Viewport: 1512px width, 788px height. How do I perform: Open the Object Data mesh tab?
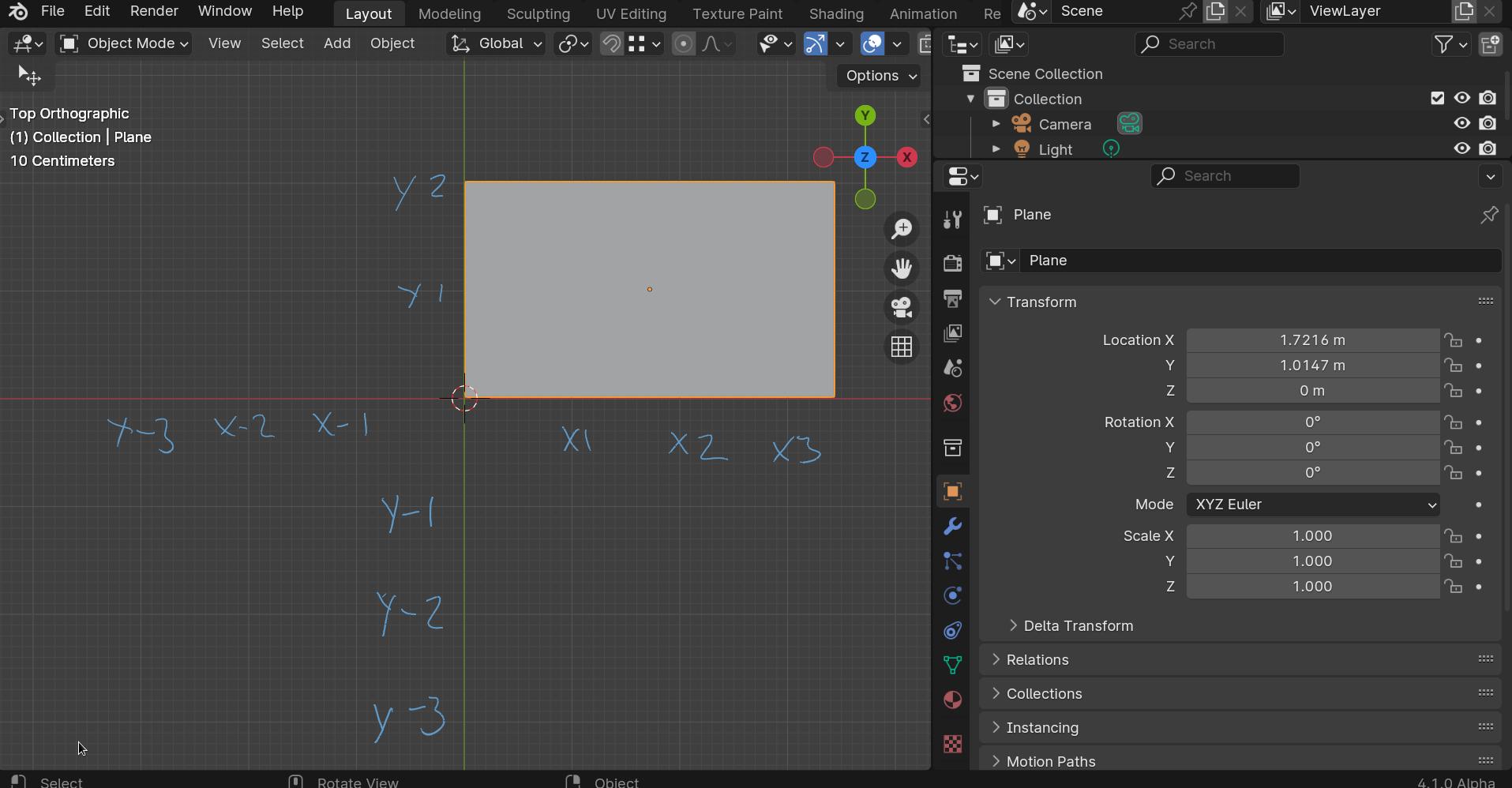pos(952,665)
